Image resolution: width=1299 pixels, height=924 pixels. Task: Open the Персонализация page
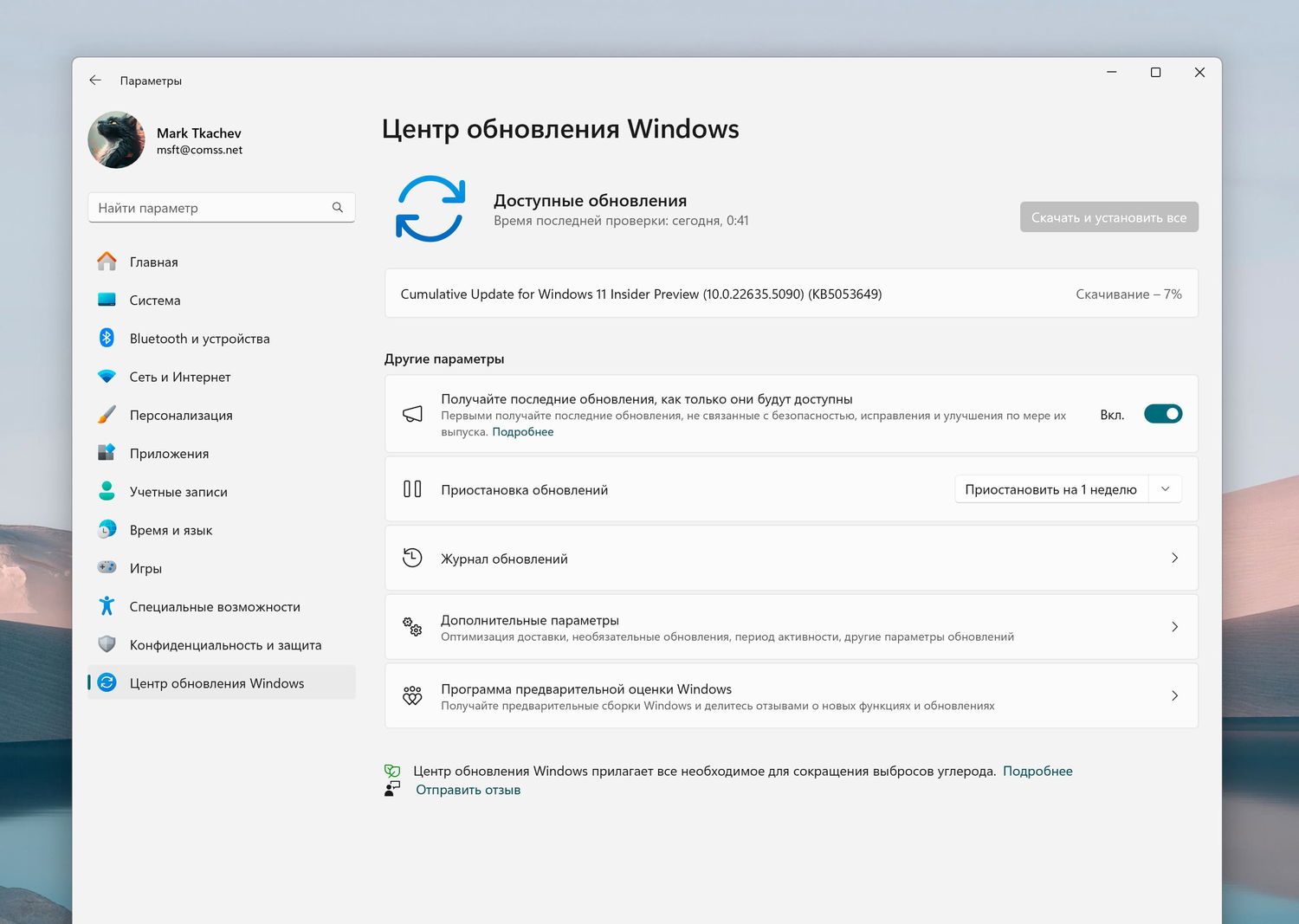(222, 415)
